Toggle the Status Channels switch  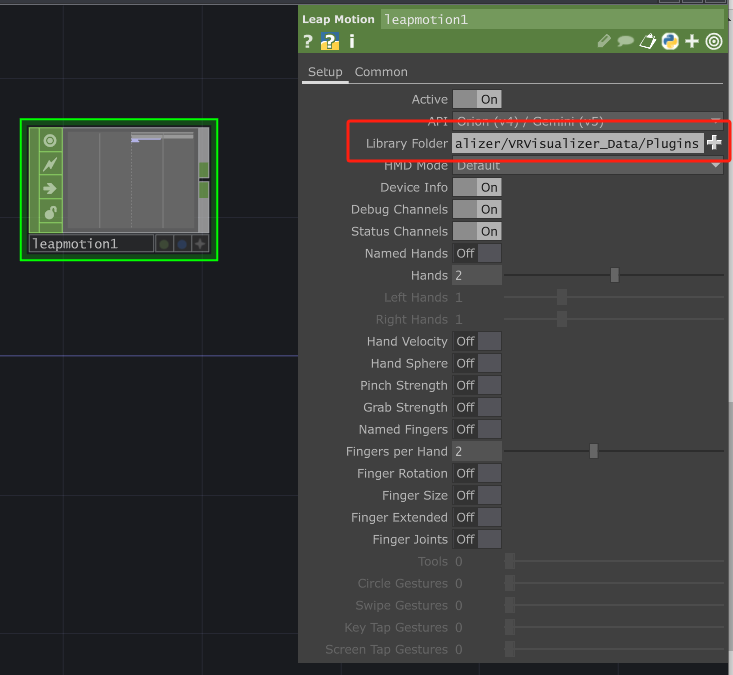(x=477, y=231)
